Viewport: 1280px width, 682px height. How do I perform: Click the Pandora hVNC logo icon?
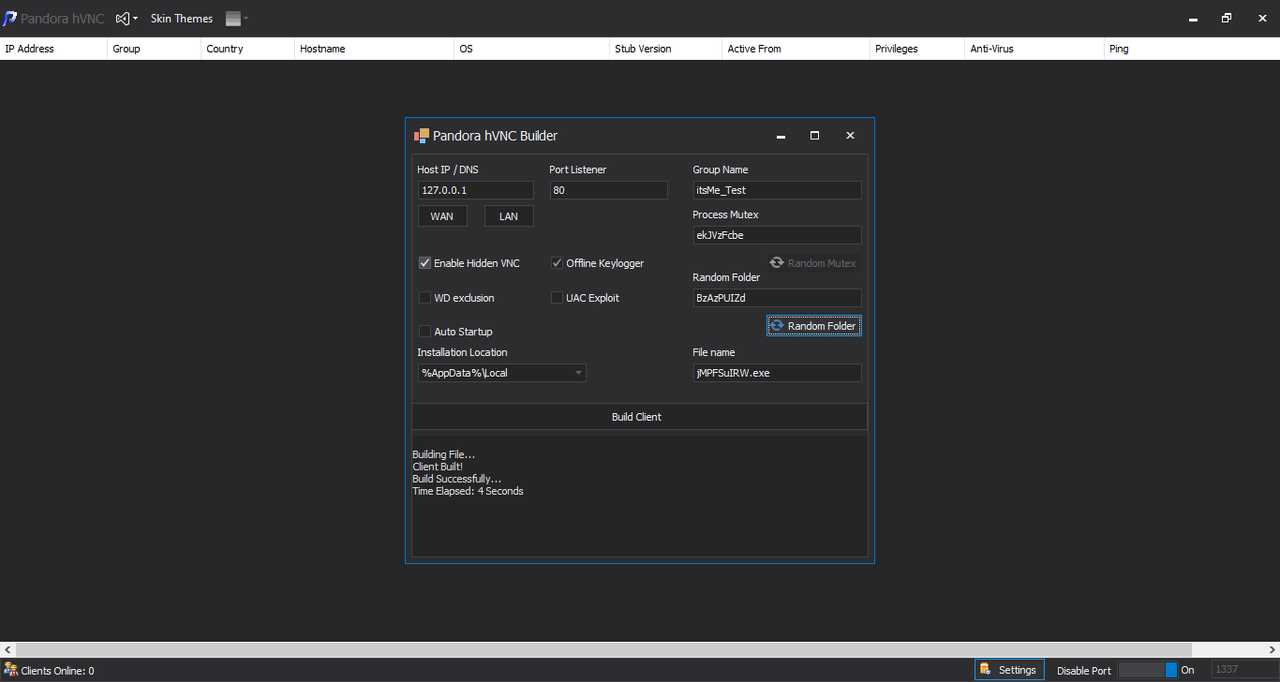(x=10, y=18)
